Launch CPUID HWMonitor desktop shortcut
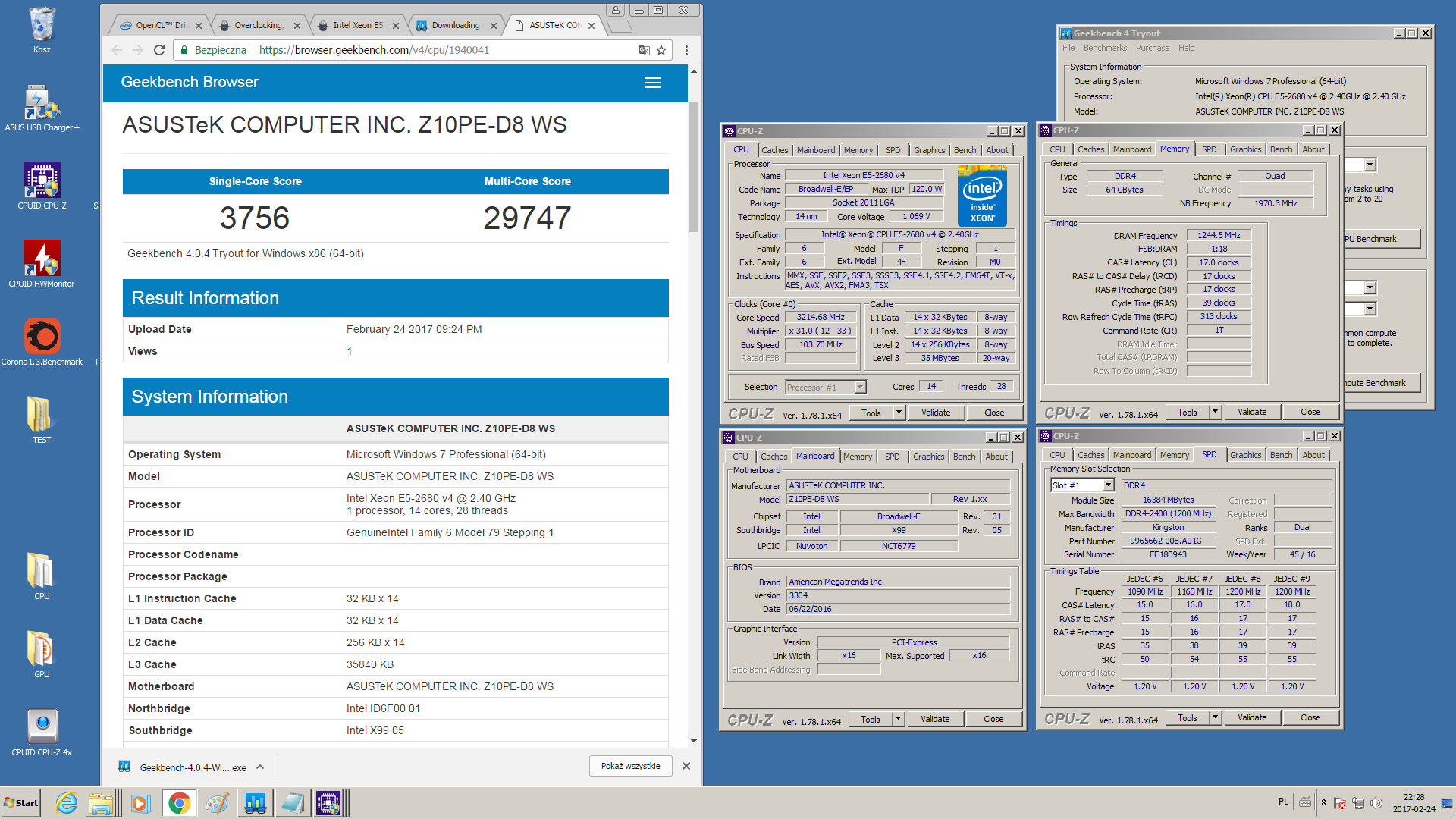The height and width of the screenshot is (819, 1456). (42, 265)
